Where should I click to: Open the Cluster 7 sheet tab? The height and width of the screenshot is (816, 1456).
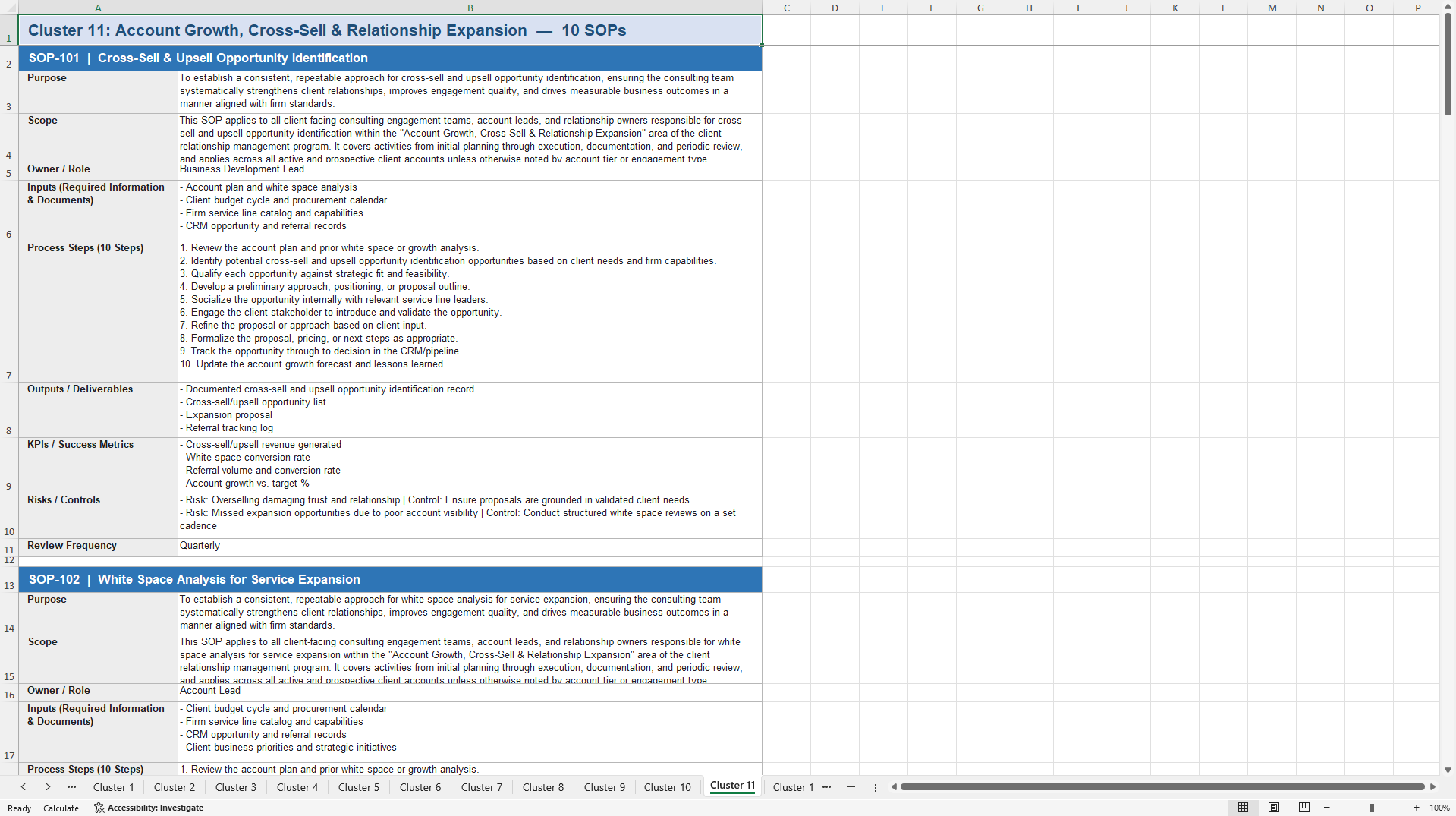[482, 787]
